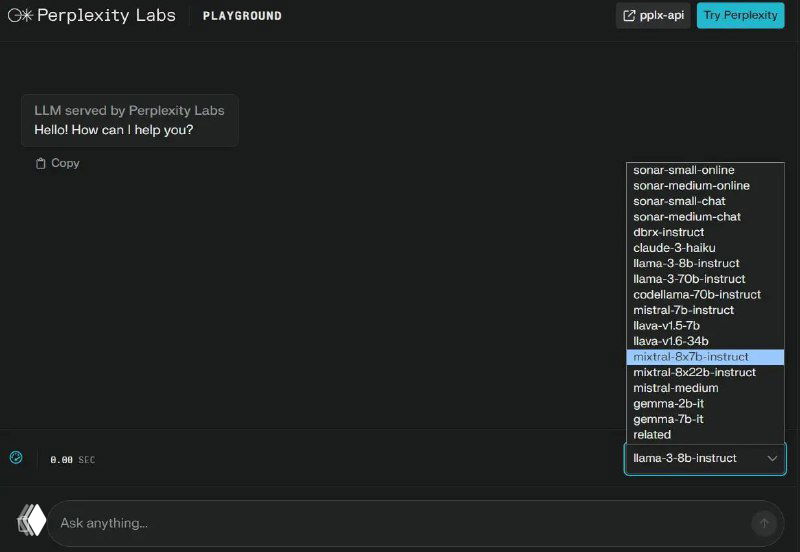Choose llava-v1.5-7b option
This screenshot has width=800, height=552.
(705, 326)
